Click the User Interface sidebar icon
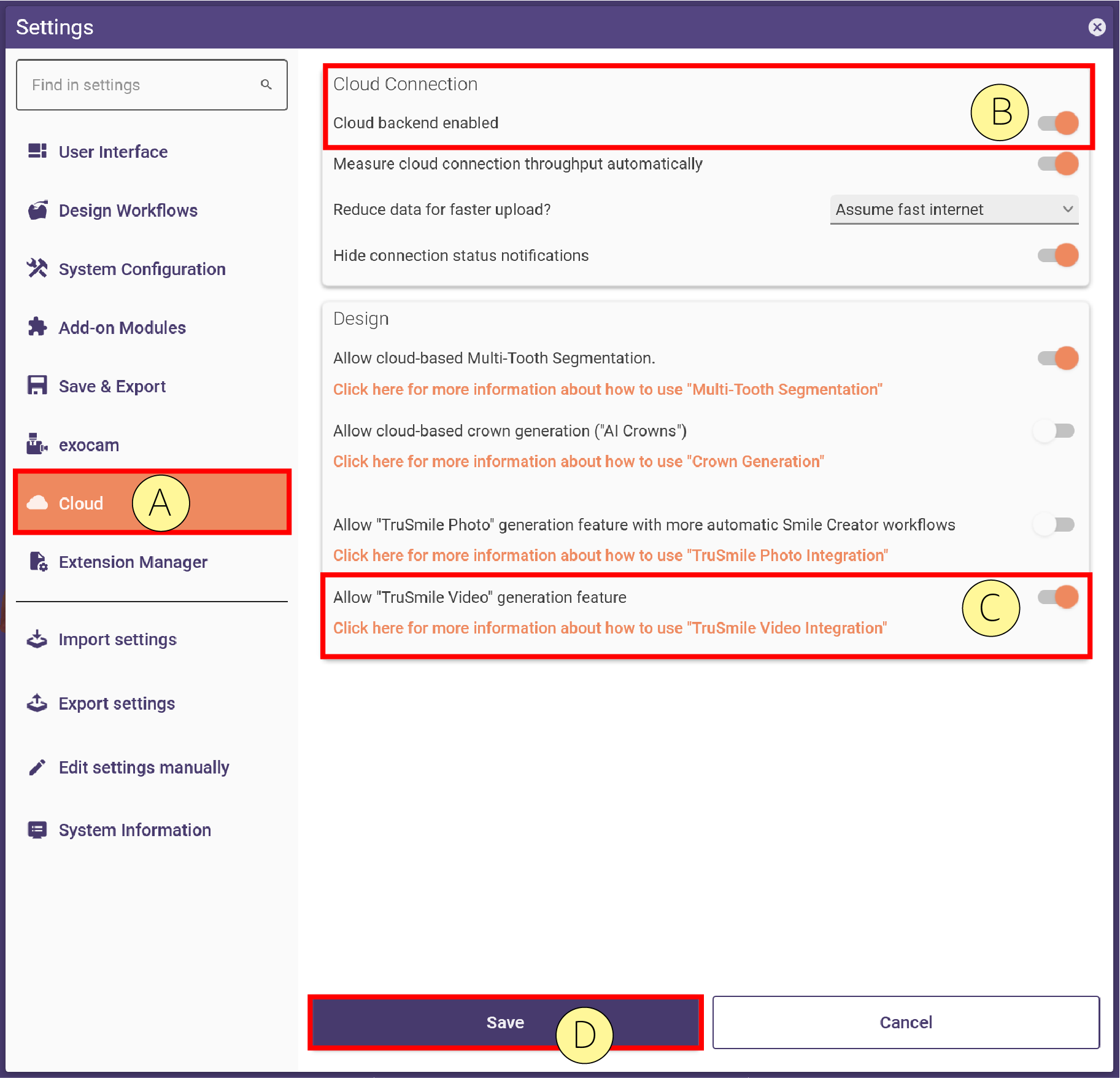The height and width of the screenshot is (1078, 1120). 37,151
